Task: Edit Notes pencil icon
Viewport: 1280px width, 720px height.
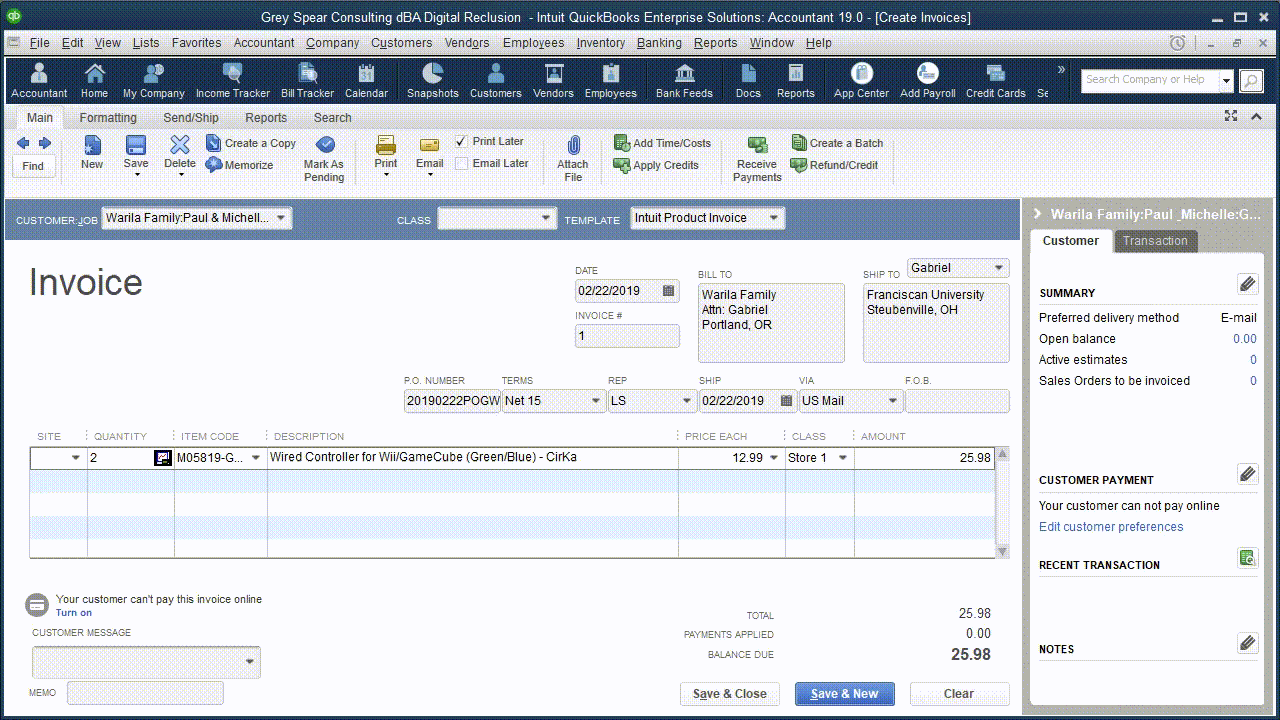Action: (1247, 642)
